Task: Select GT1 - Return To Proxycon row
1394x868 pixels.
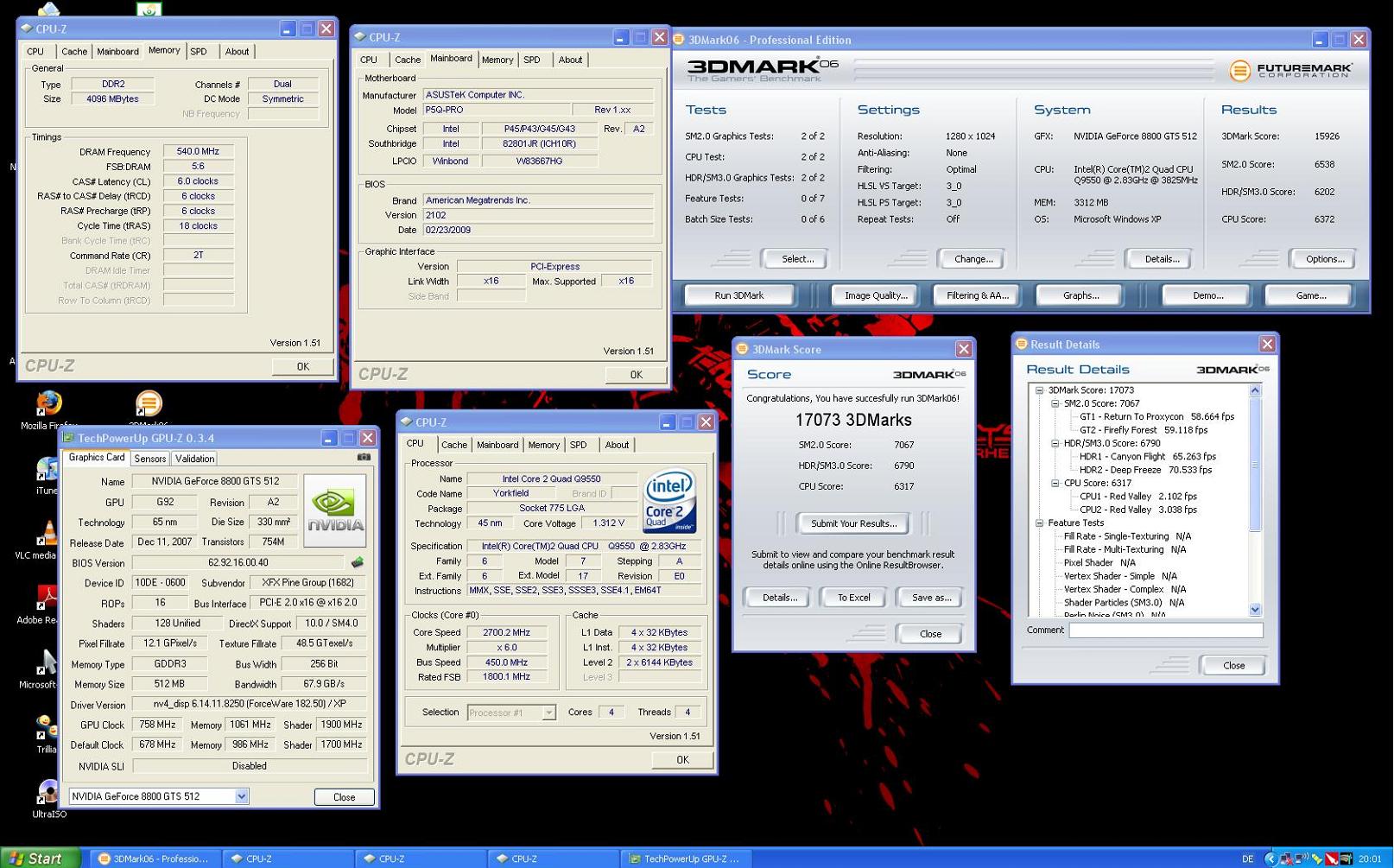Action: pos(1156,417)
